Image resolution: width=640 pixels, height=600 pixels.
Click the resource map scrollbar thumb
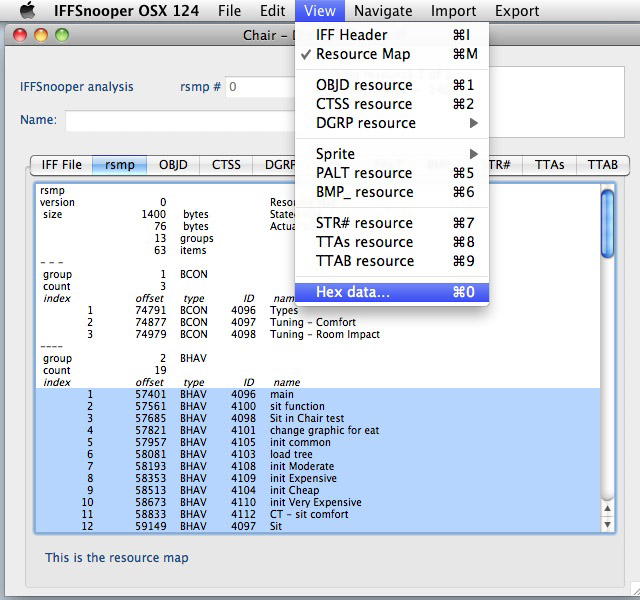(607, 224)
